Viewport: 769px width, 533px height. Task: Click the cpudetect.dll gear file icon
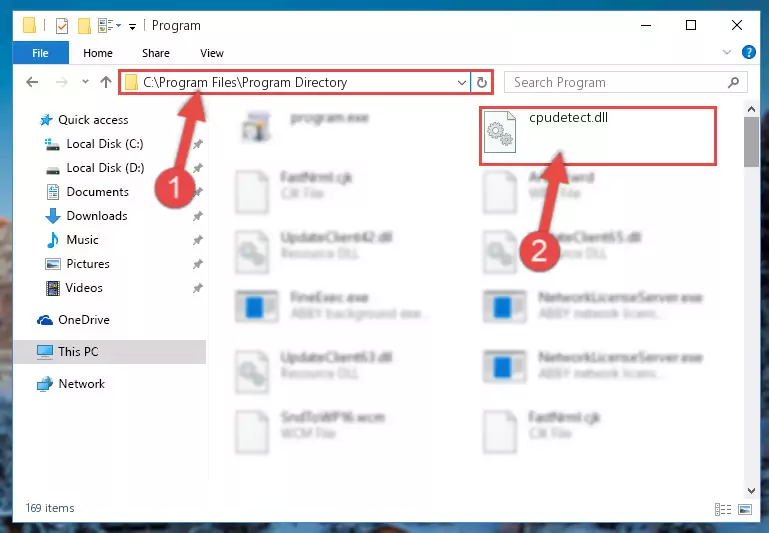pyautogui.click(x=500, y=132)
